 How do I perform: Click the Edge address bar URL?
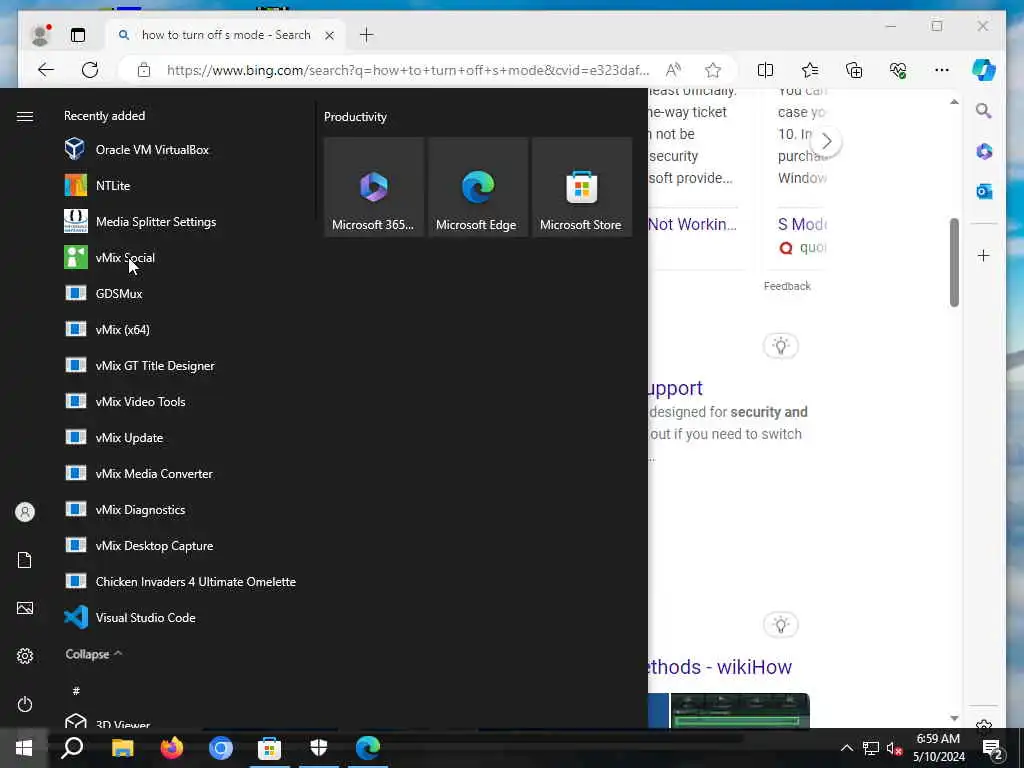click(x=408, y=70)
